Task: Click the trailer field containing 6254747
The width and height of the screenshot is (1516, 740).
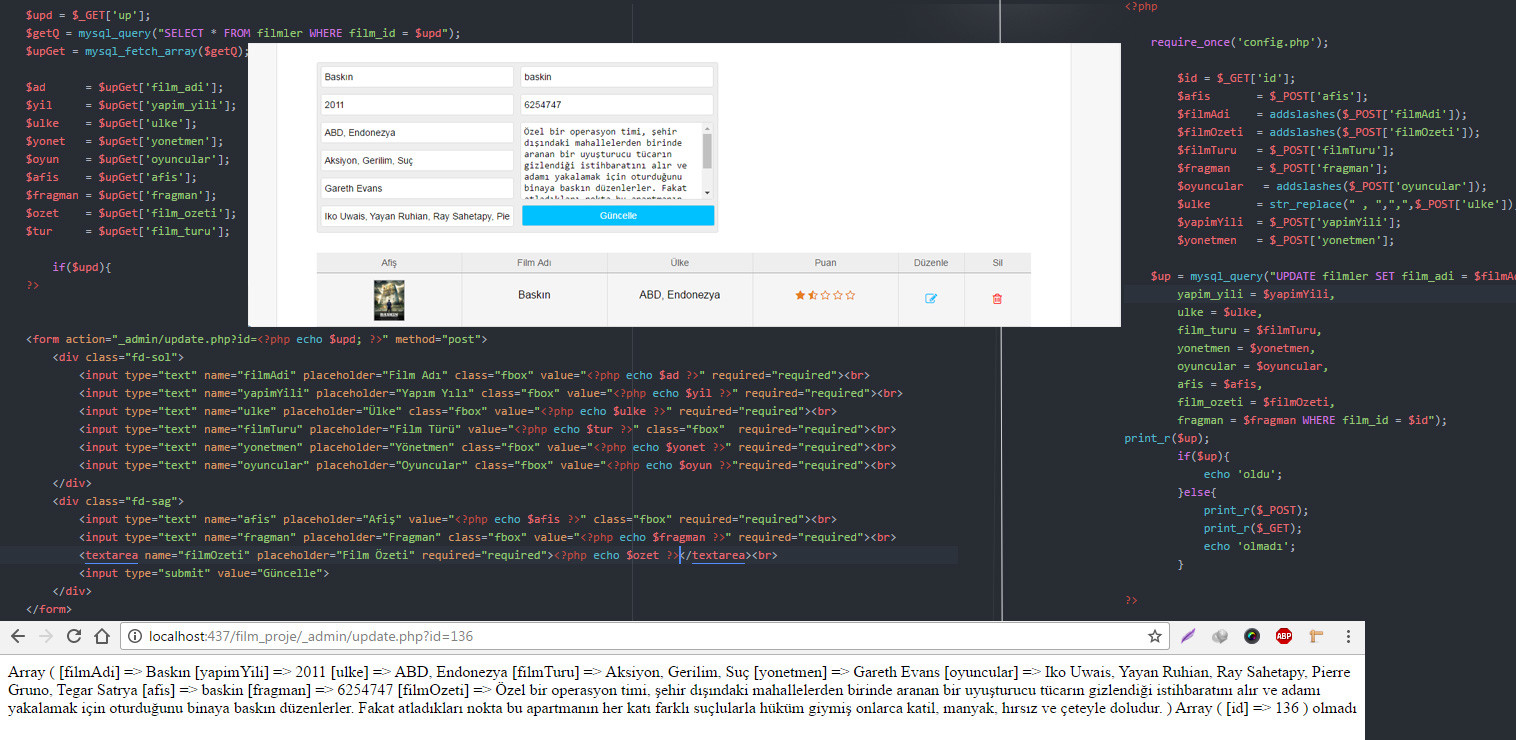Action: (x=618, y=105)
